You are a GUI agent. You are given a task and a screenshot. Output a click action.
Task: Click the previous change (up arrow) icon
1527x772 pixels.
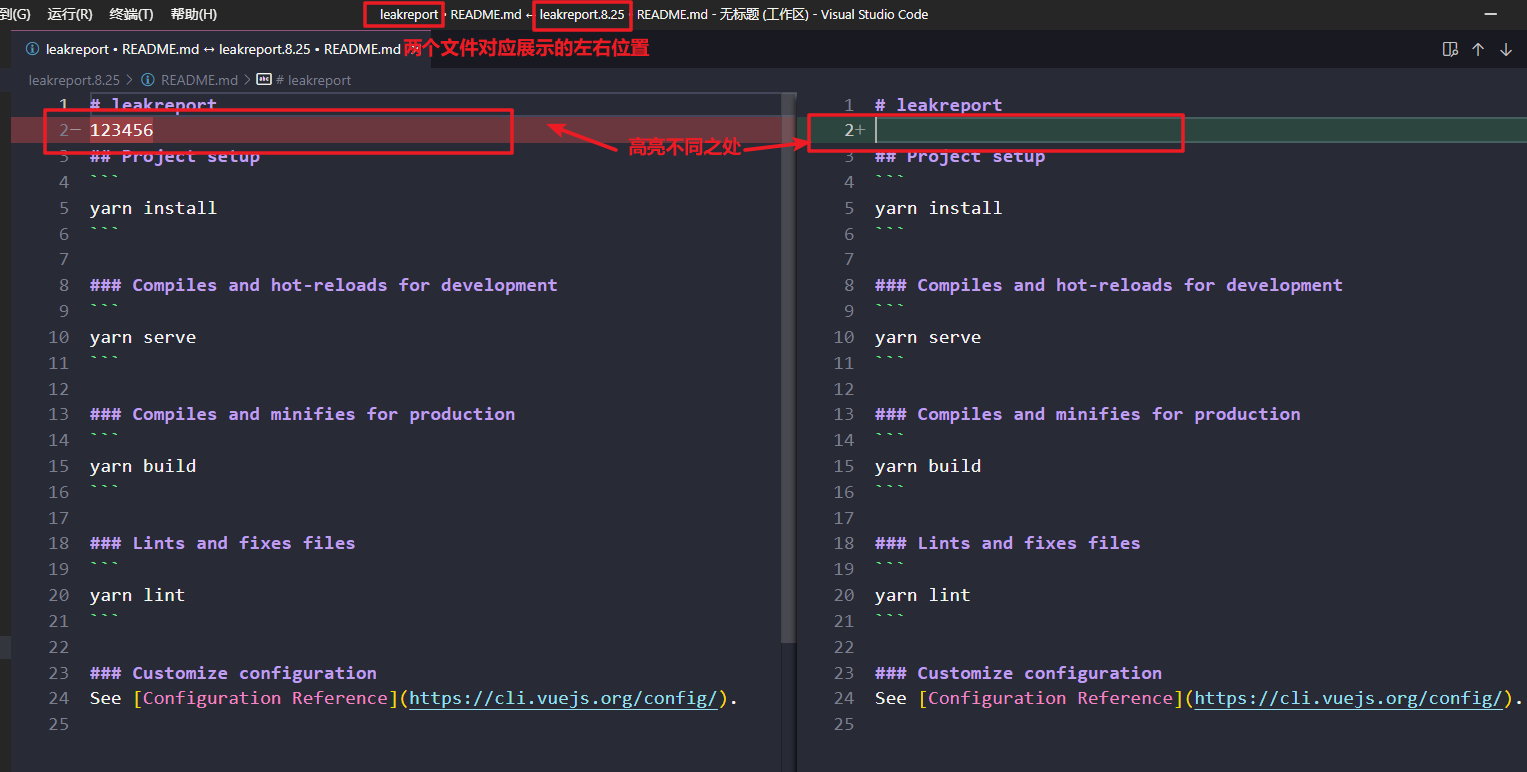coord(1478,48)
